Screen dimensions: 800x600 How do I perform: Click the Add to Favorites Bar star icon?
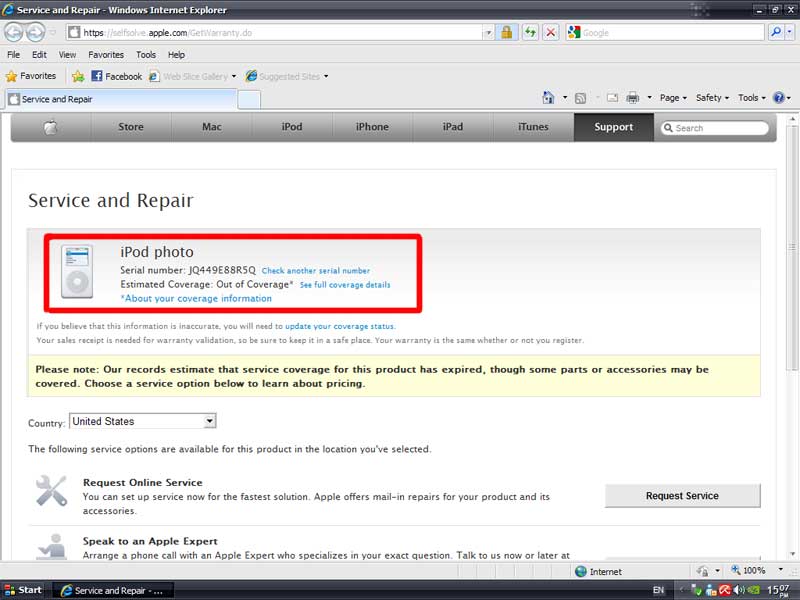coord(78,76)
